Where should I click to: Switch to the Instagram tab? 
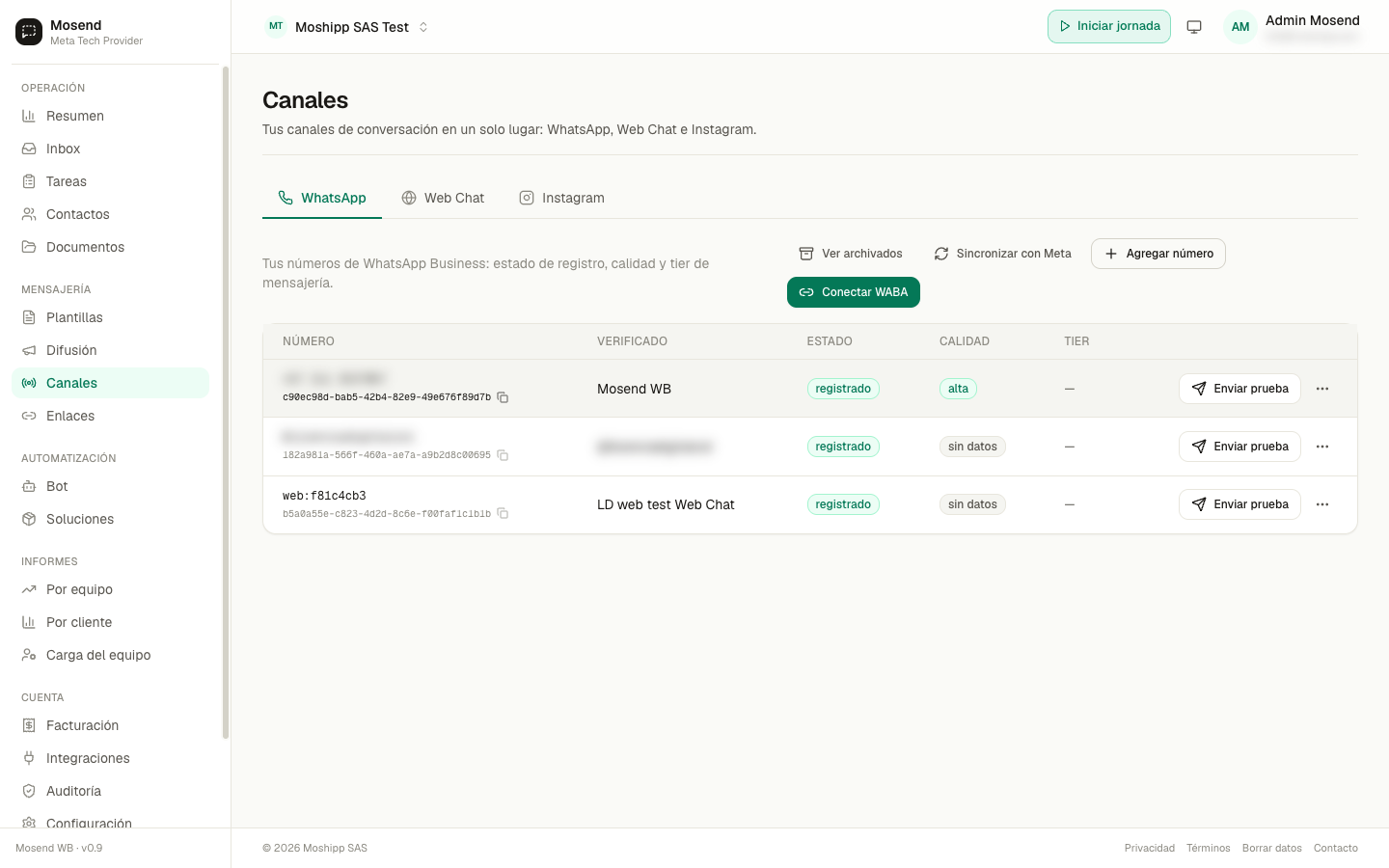pyautogui.click(x=561, y=198)
